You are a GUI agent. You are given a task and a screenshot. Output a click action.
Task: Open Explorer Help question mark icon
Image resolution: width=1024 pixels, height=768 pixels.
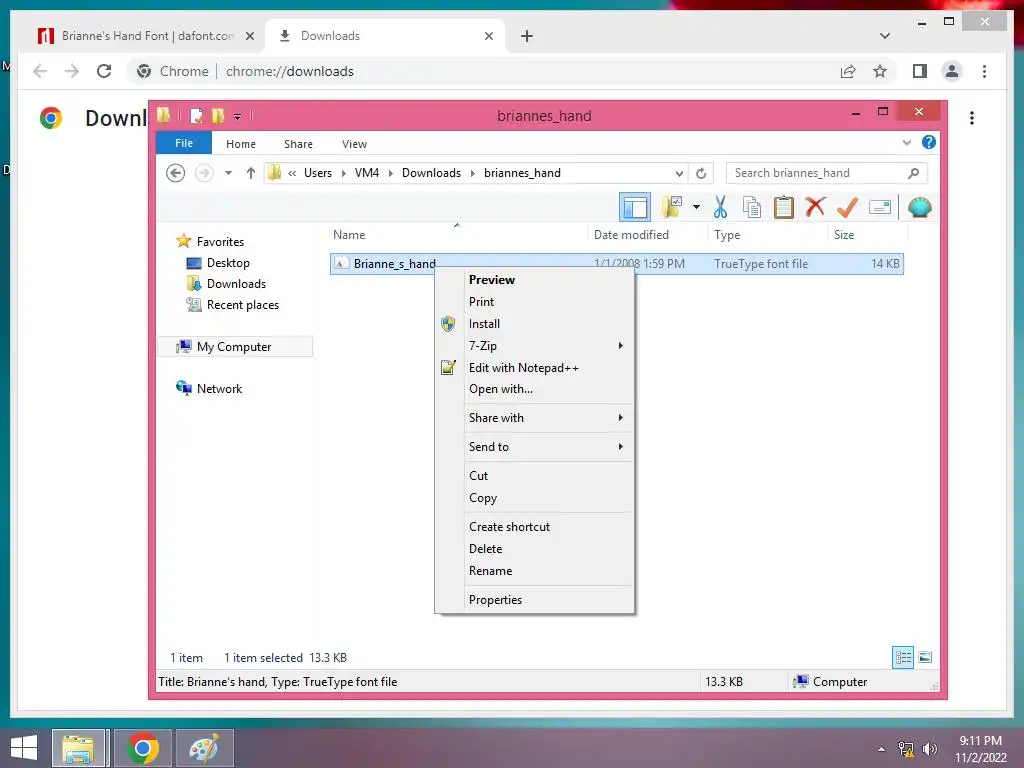[x=928, y=142]
